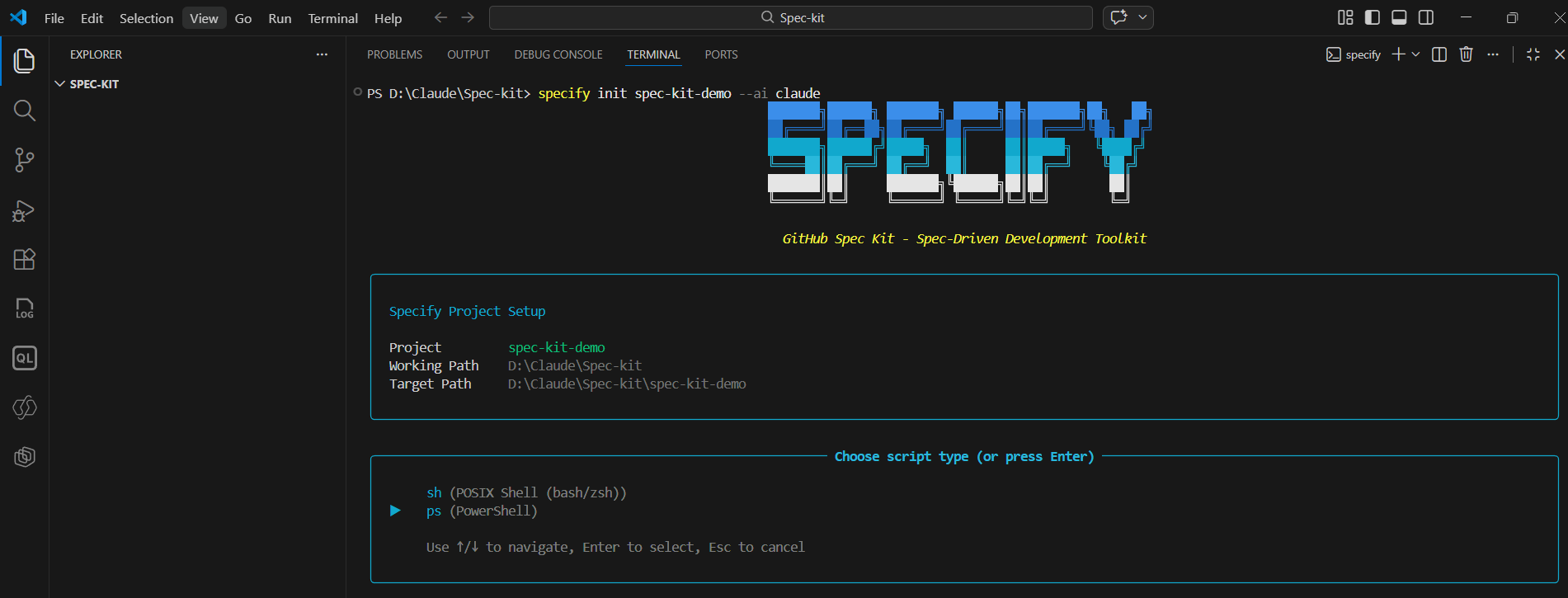The height and width of the screenshot is (598, 1568).
Task: Toggle the bottom panel visibility
Action: [1399, 17]
